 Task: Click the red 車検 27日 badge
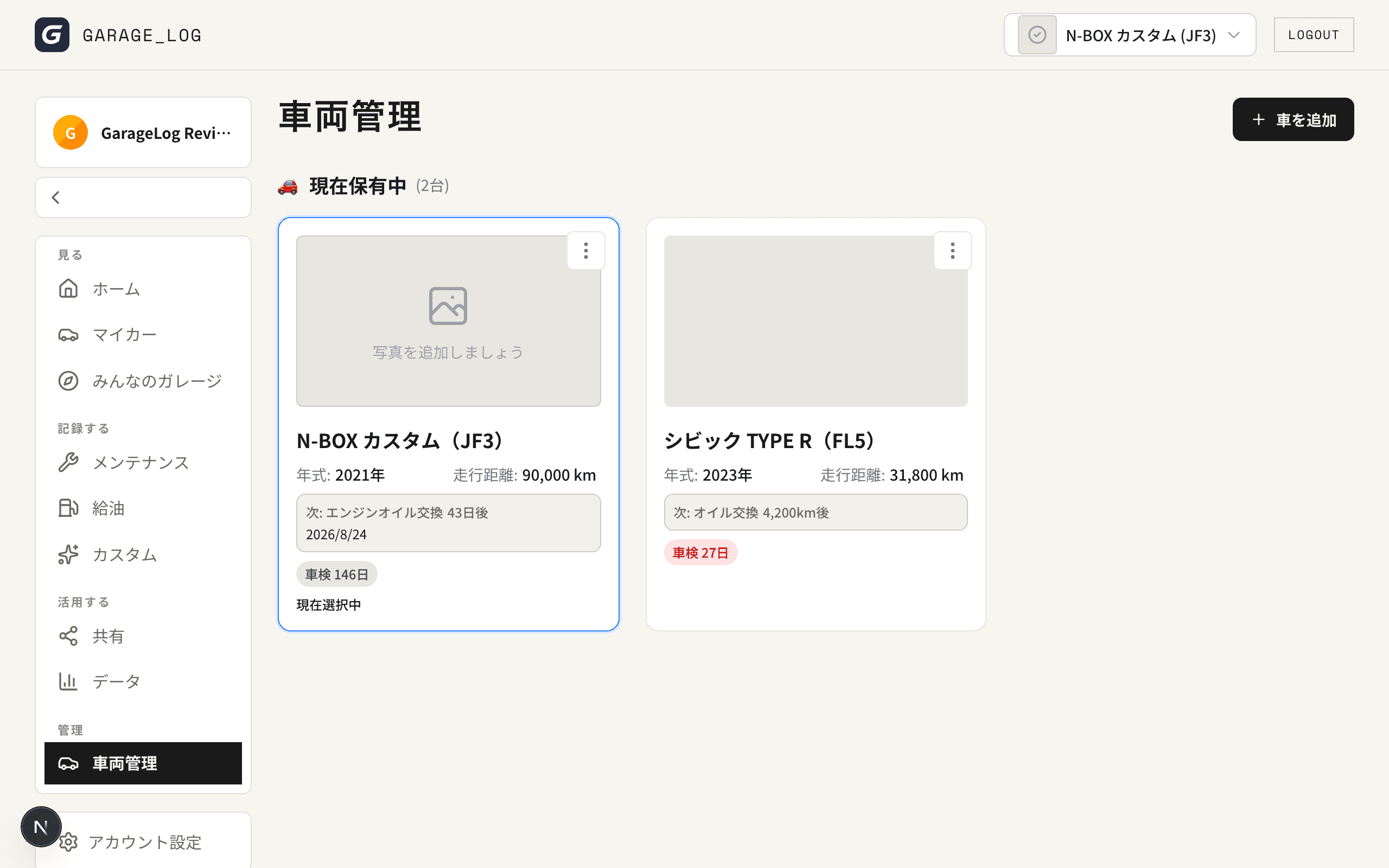(x=700, y=552)
